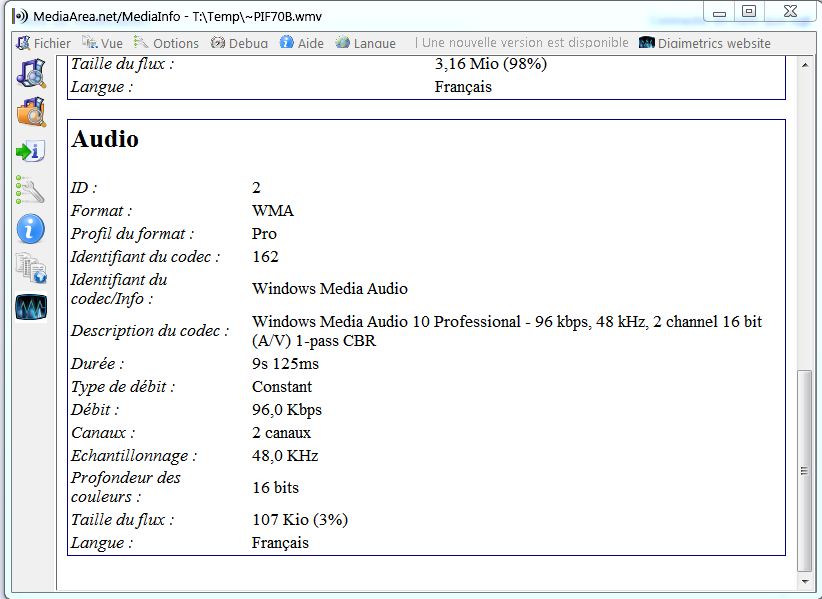Maximize the MediaInfo window
Screen dimensions: 822x599
748,11
